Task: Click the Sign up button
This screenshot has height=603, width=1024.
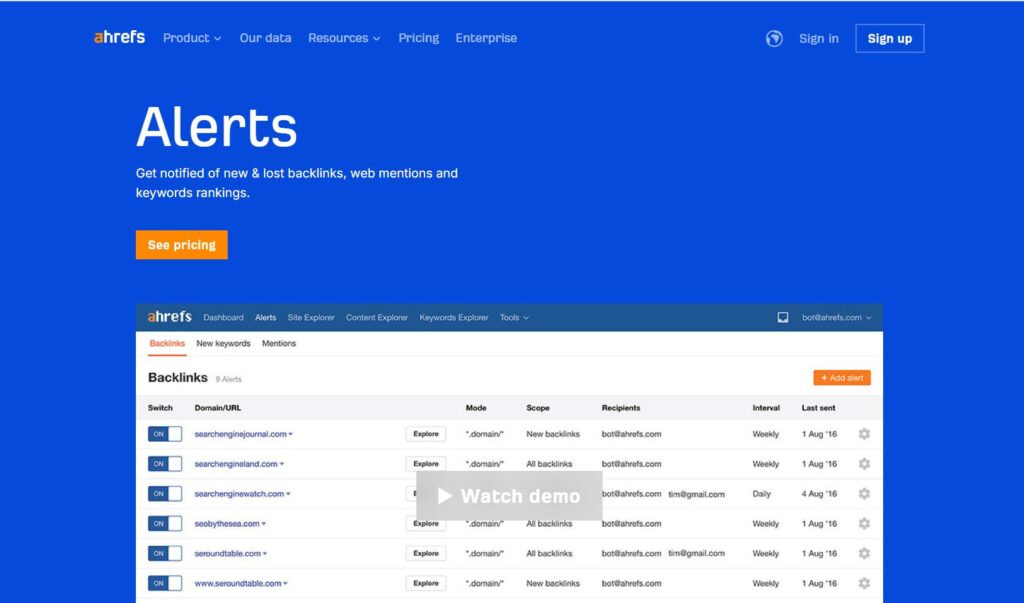Action: [x=889, y=39]
